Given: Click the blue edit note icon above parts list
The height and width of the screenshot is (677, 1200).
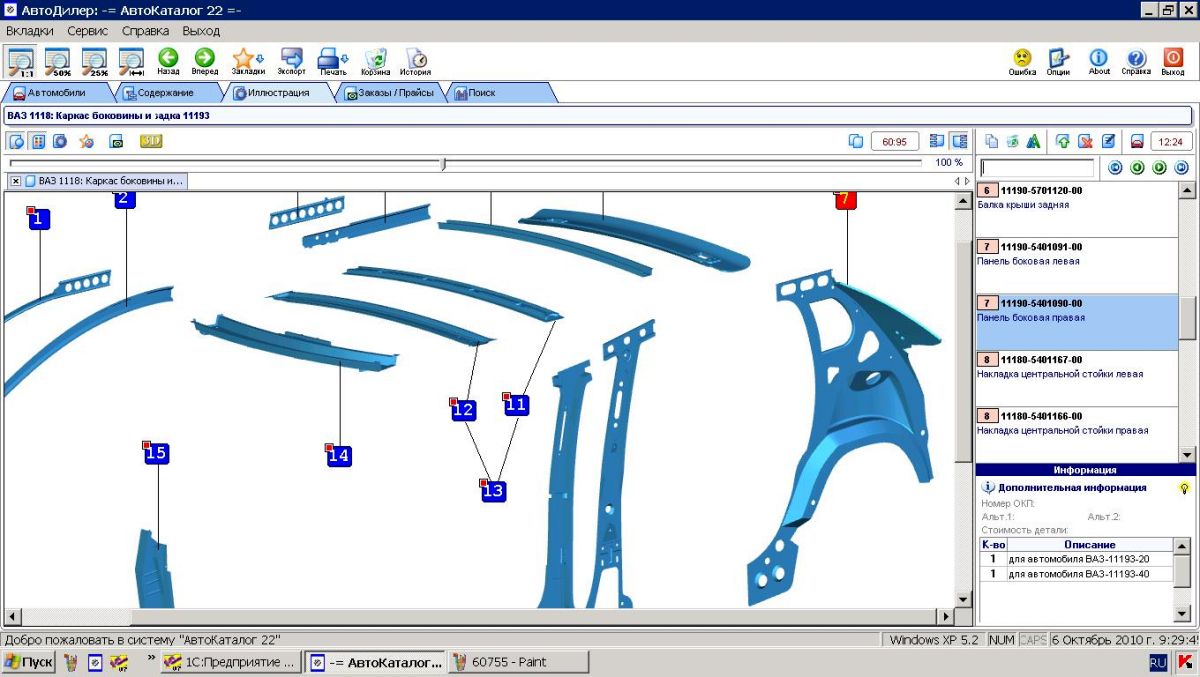Looking at the screenshot, I should (1108, 141).
